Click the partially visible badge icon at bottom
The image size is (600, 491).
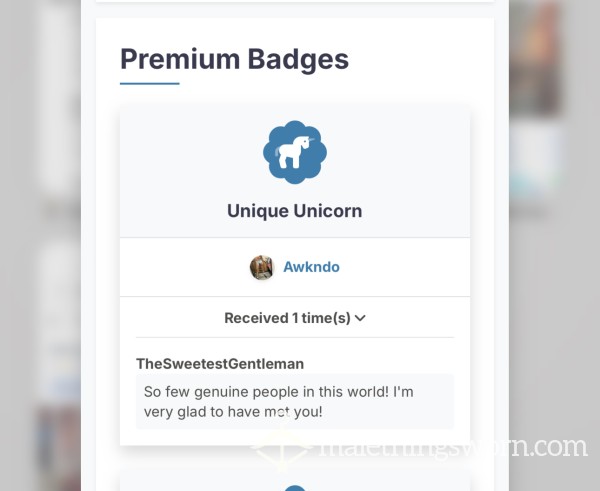(x=295, y=488)
